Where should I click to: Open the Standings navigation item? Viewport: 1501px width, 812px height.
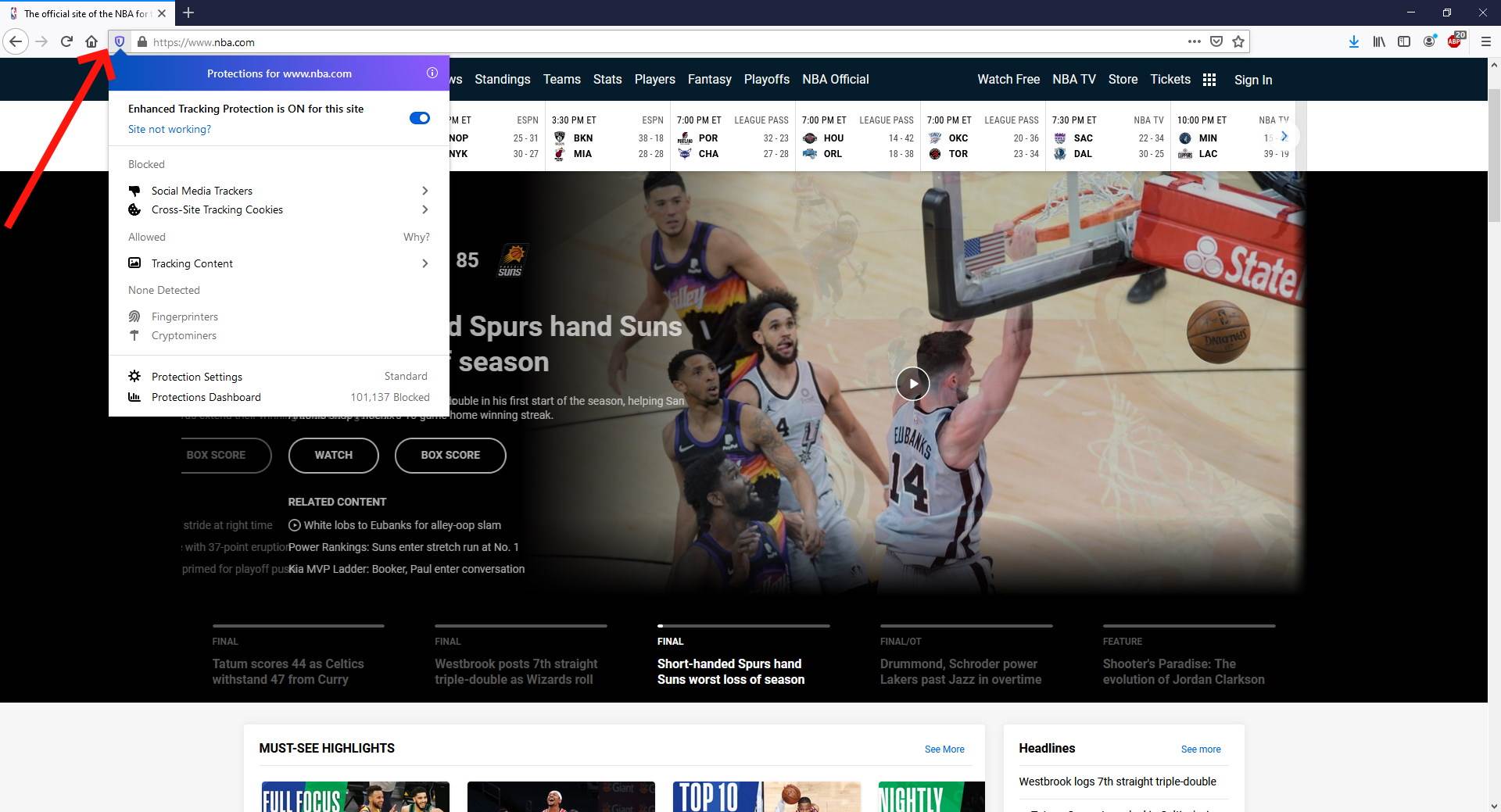[503, 79]
